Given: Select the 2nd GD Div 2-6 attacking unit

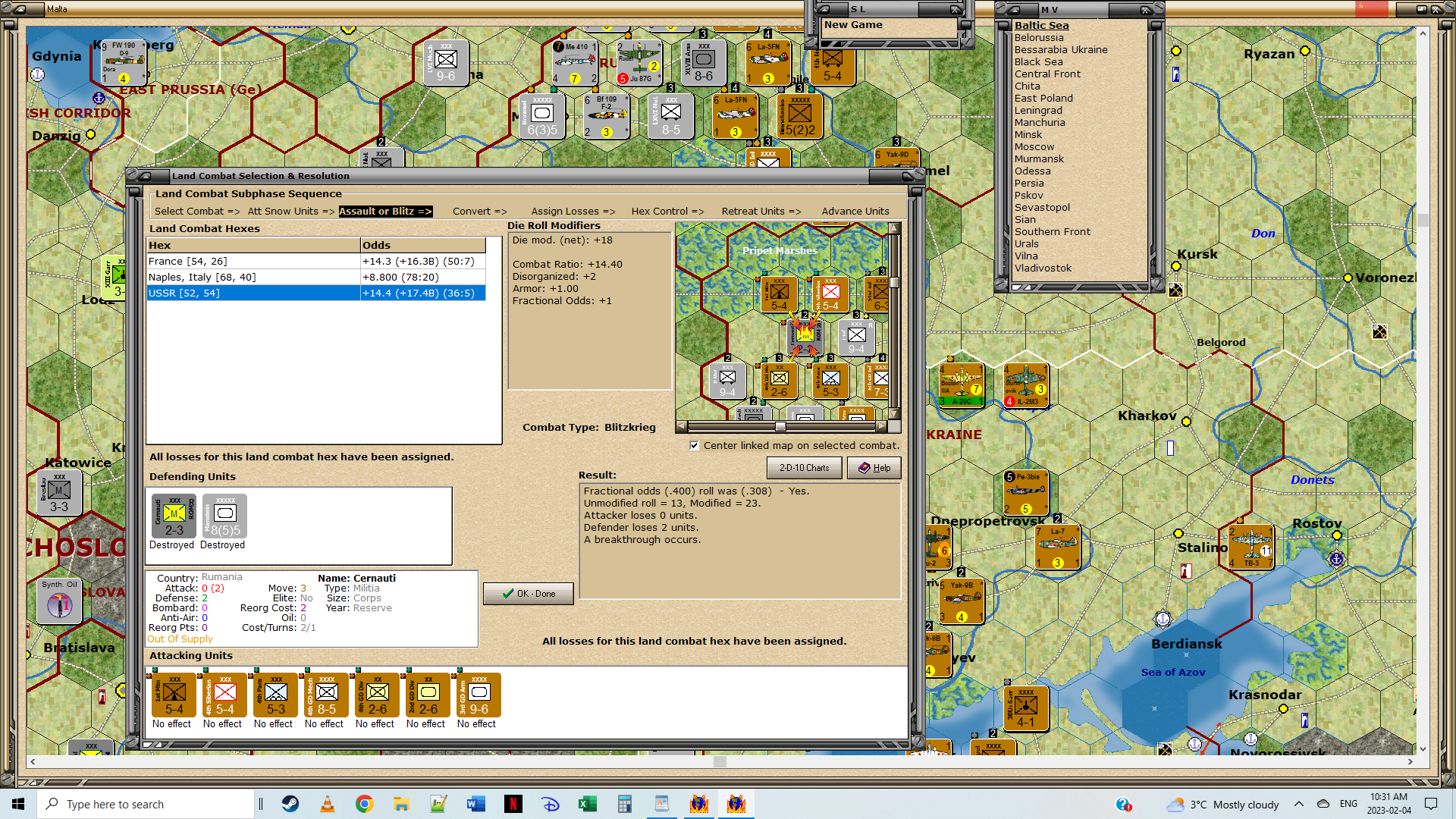Looking at the screenshot, I should tap(428, 695).
